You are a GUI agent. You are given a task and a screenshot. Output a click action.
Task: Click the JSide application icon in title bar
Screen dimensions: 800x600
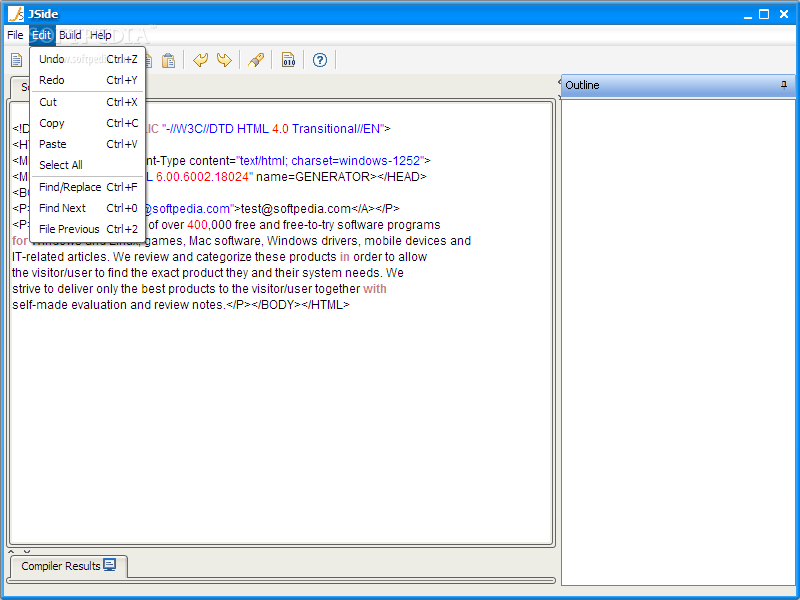(15, 14)
